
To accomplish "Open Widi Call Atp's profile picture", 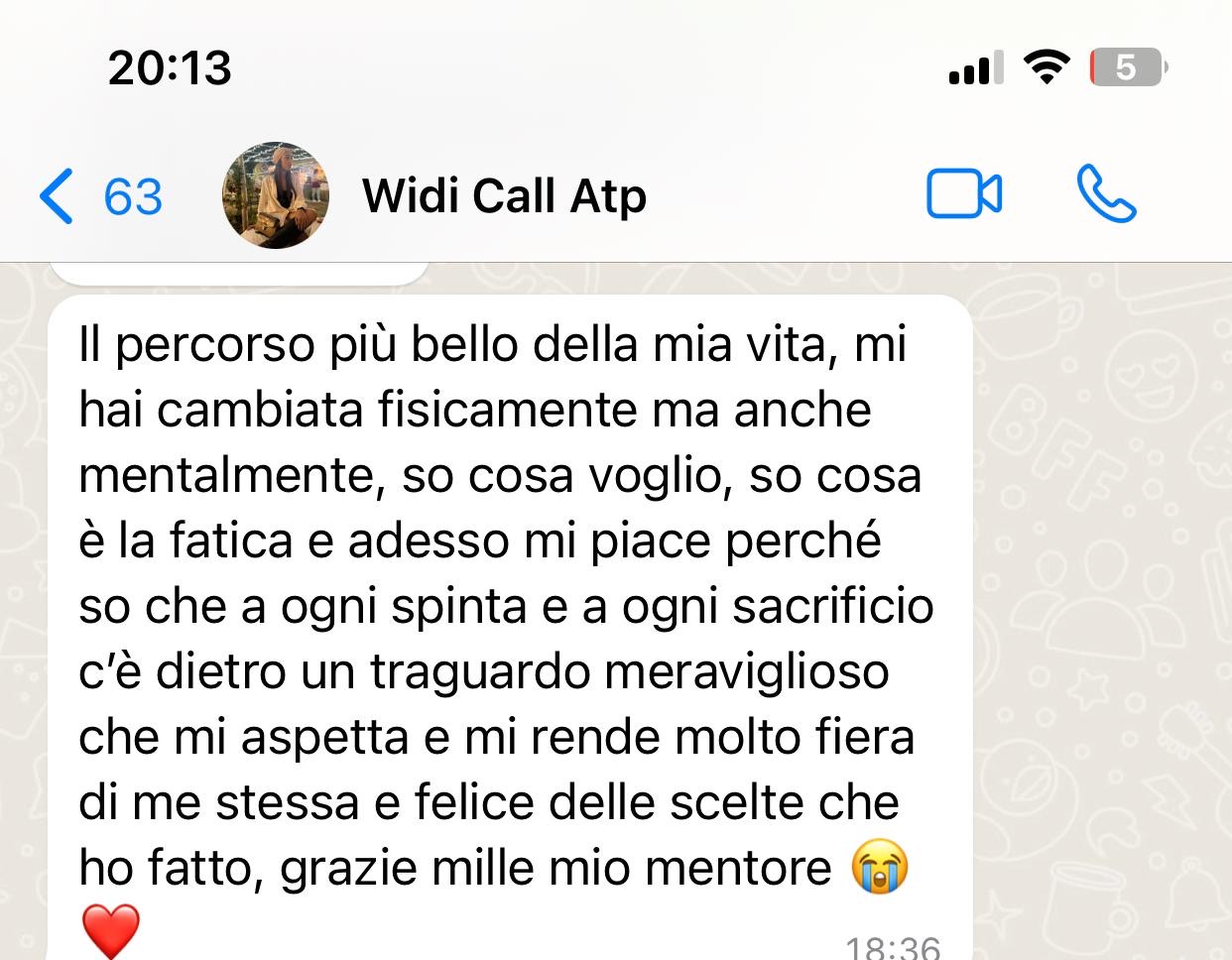I will [275, 194].
